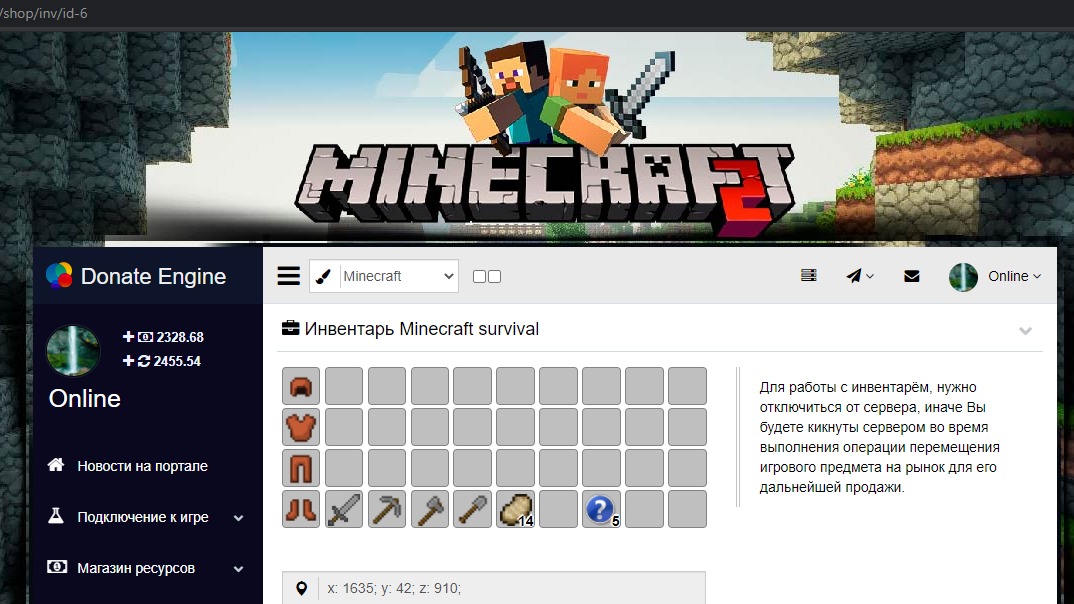The width and height of the screenshot is (1074, 604).
Task: Click the Donate Engine logo link
Action: 137,277
